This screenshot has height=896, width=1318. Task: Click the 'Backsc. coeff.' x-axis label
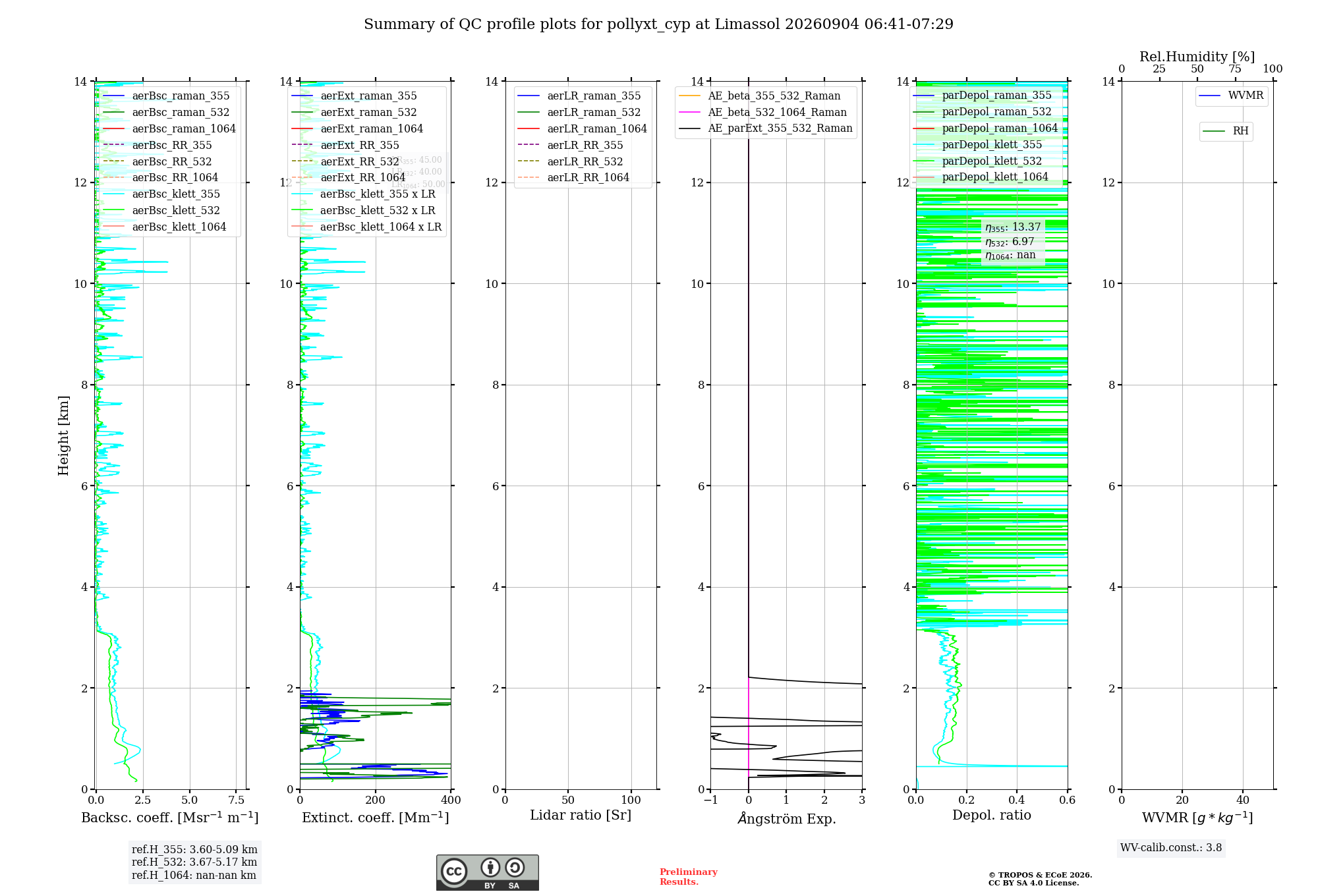pyautogui.click(x=170, y=818)
